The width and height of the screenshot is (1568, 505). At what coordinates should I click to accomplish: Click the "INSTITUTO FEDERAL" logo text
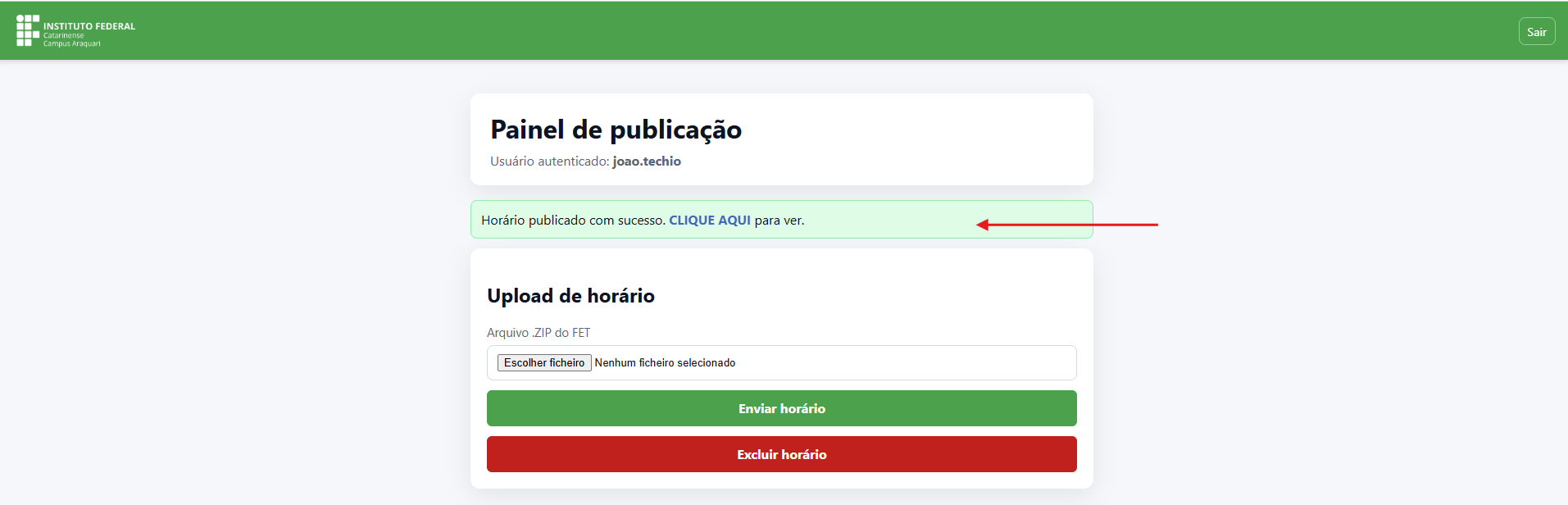(x=89, y=26)
